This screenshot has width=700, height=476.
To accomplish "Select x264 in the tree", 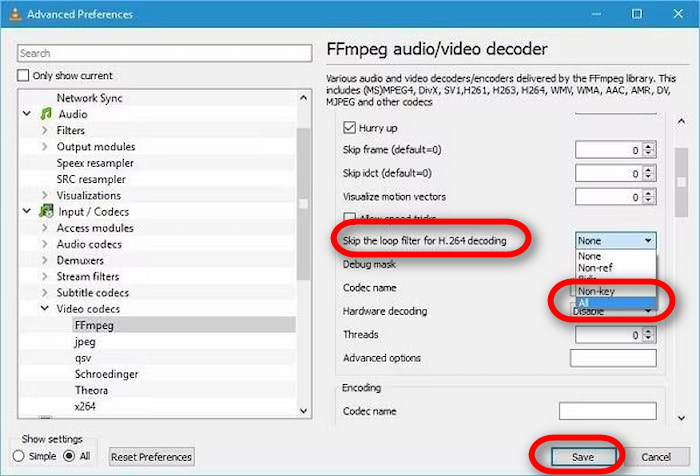I will [x=85, y=406].
